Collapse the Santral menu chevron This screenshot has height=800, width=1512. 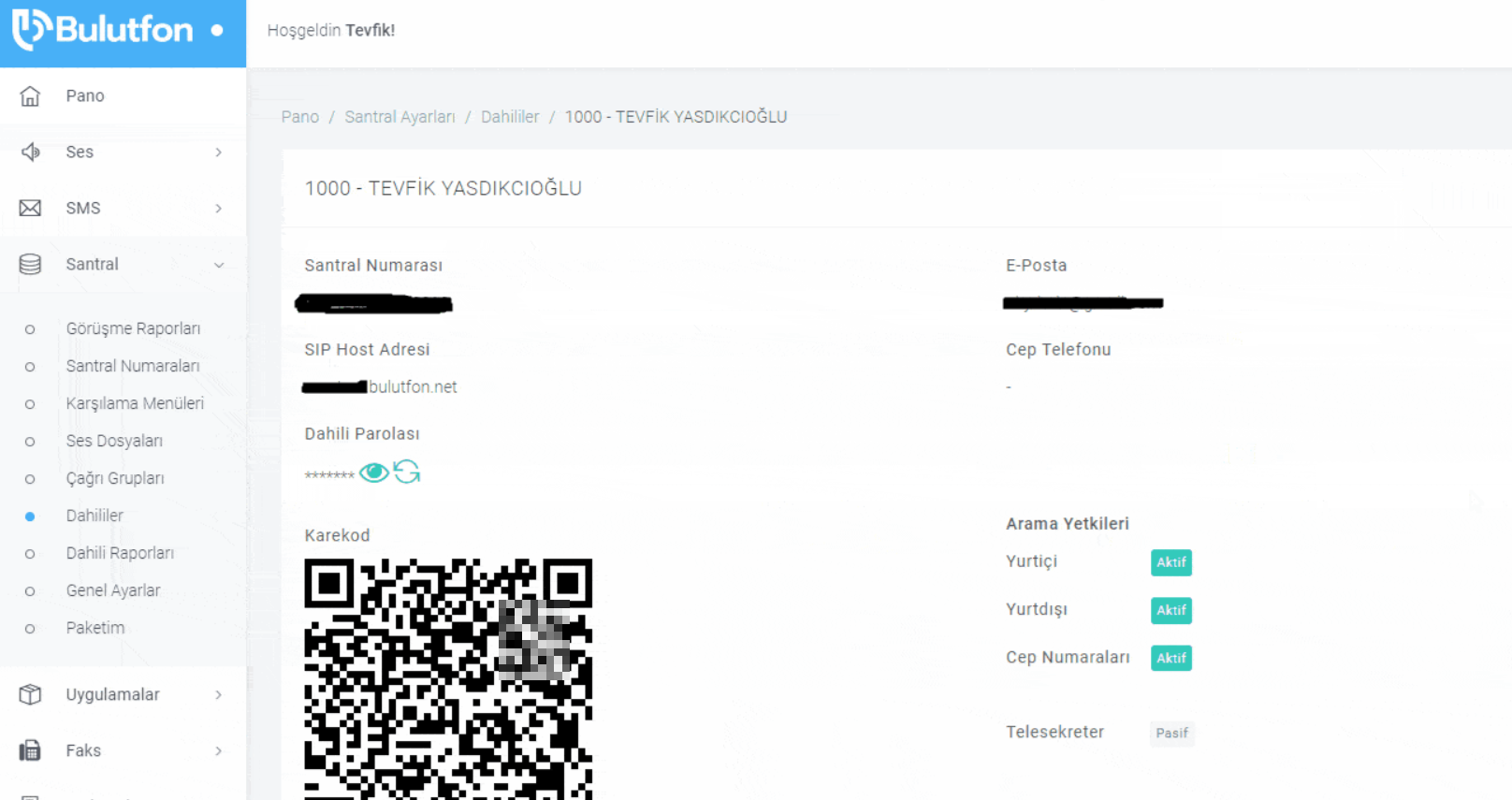[x=218, y=265]
